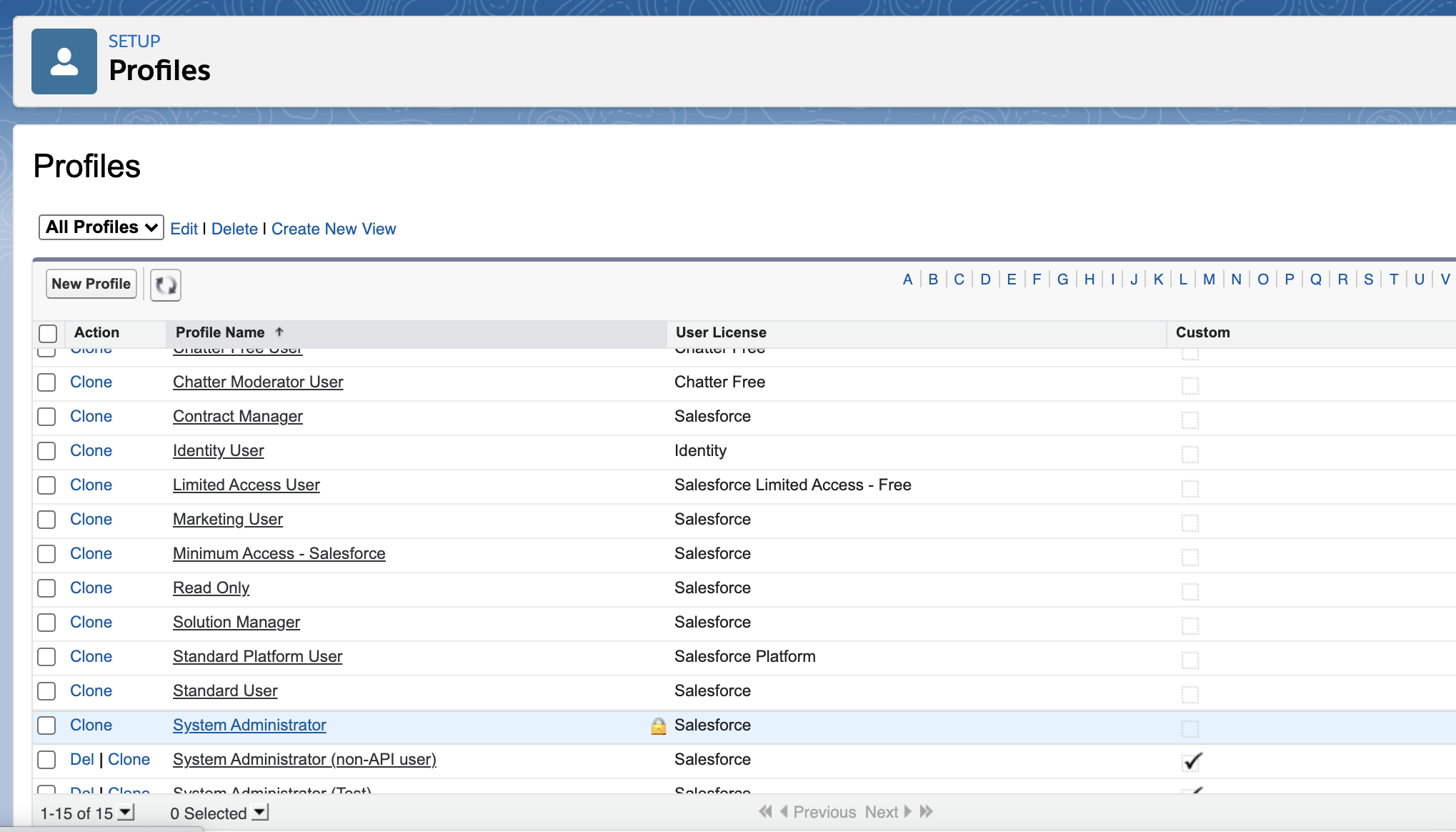Open the Marketing User profile
The width and height of the screenshot is (1456, 832).
point(228,520)
